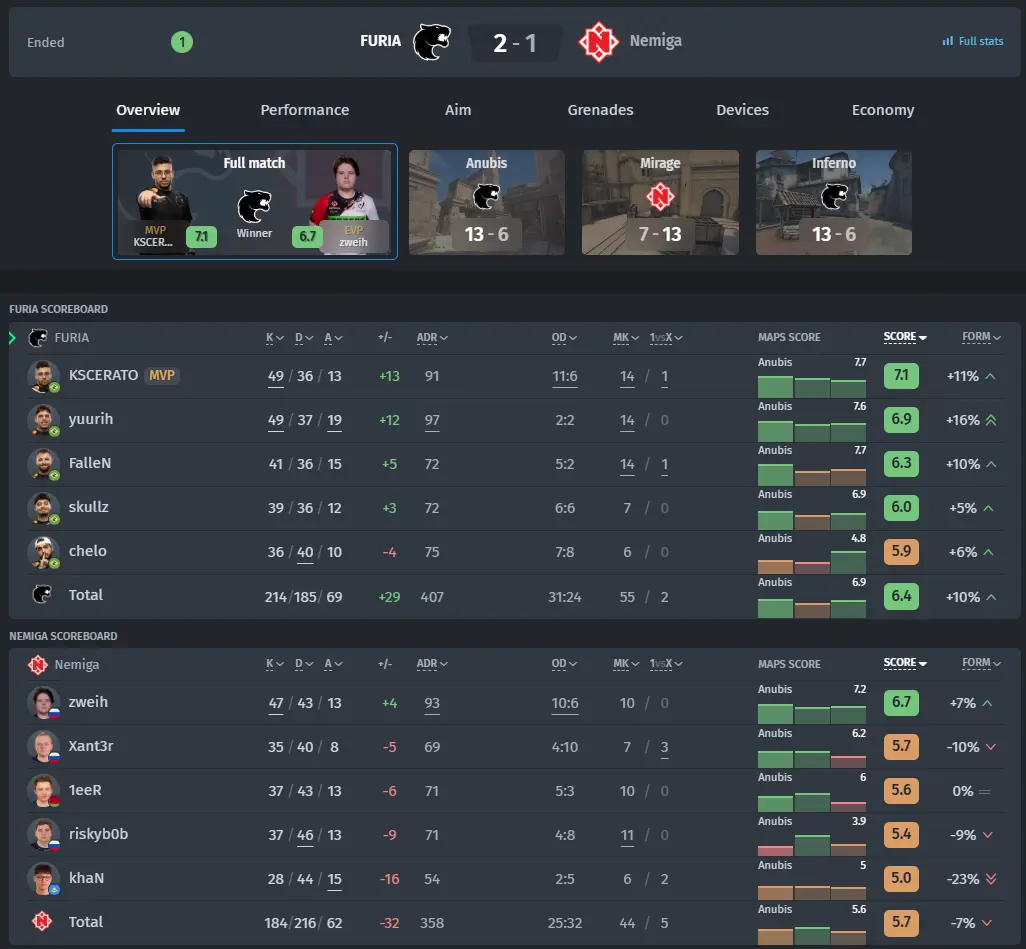Sort Nemiga table by SCORE
This screenshot has width=1026, height=949.
[x=905, y=663]
